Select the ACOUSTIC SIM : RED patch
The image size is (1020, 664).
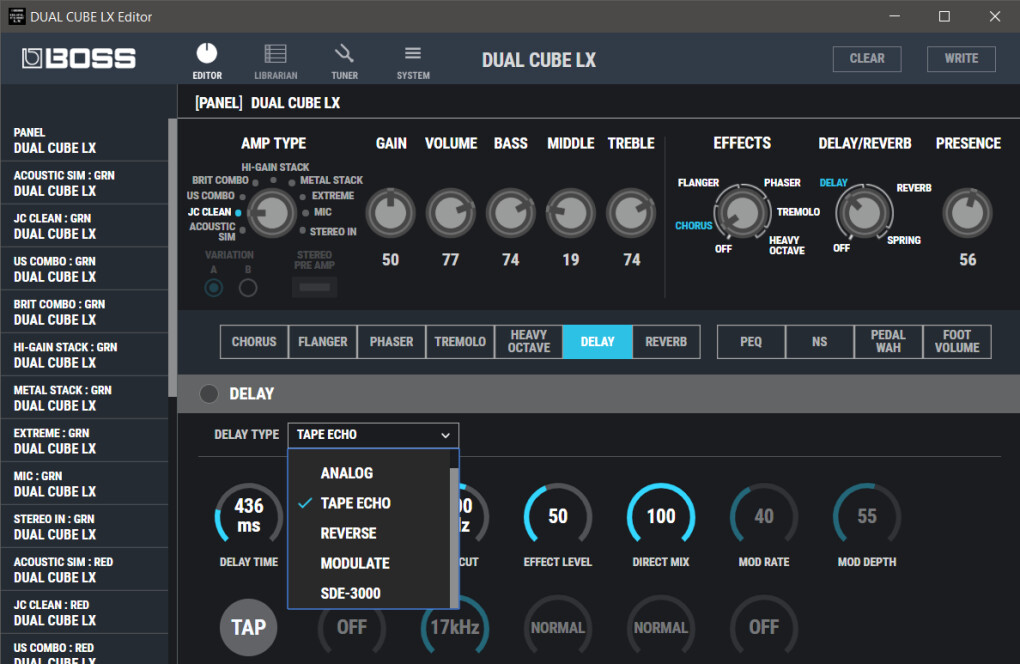pos(84,569)
